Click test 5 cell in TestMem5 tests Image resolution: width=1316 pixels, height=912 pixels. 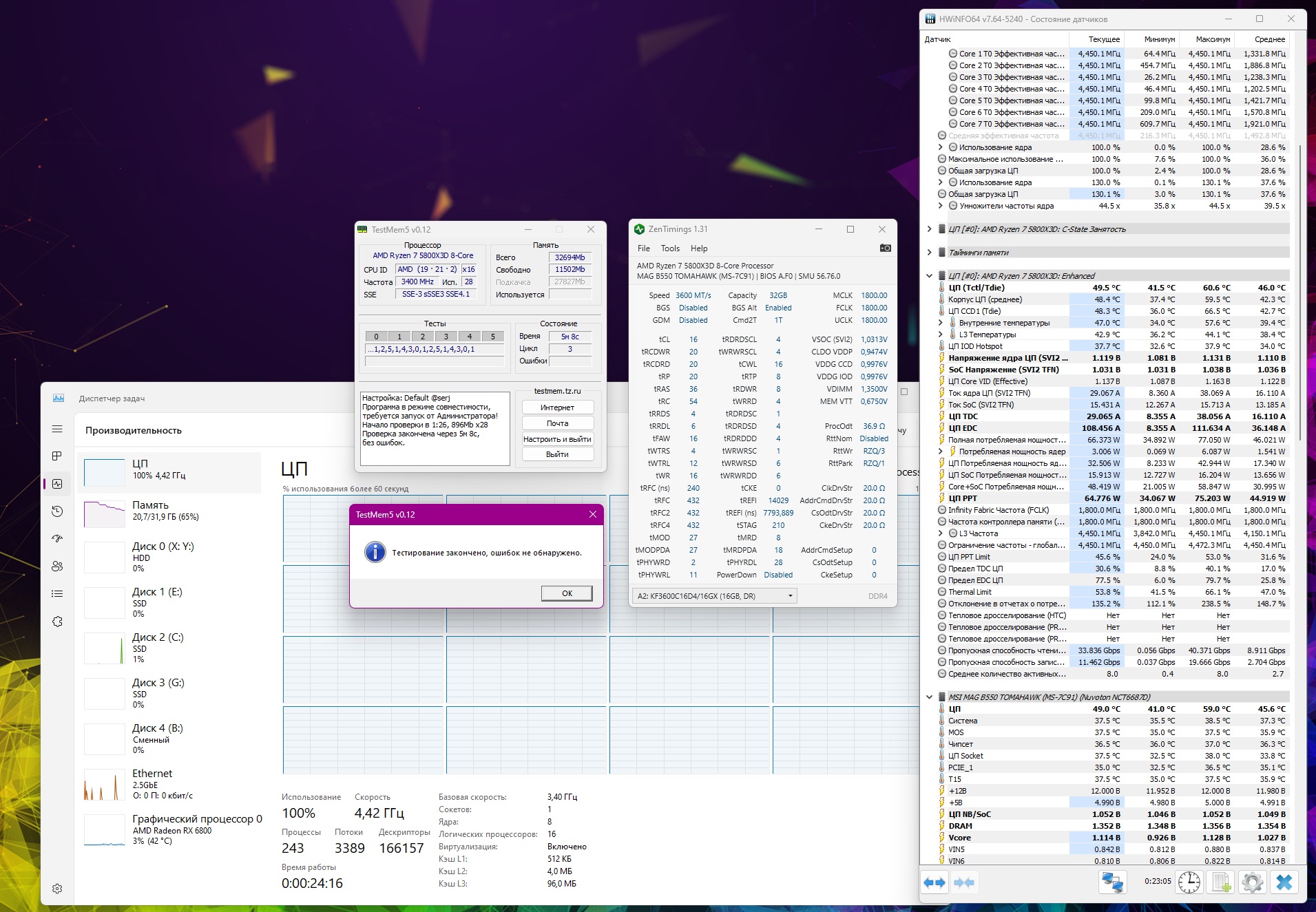point(493,337)
